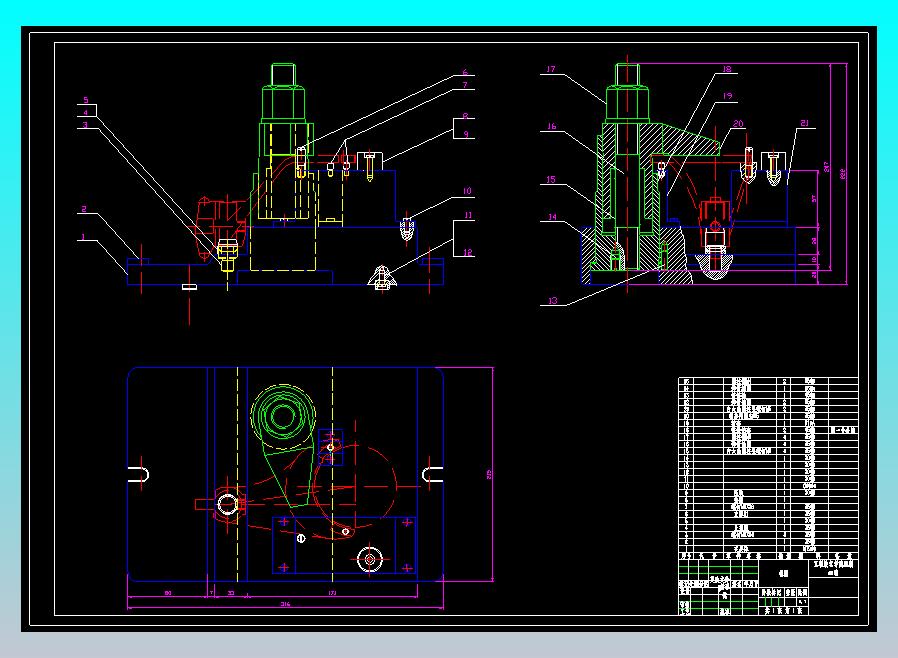This screenshot has width=898, height=658.
Task: Select the vertical 57 dimension
Action: click(x=814, y=199)
